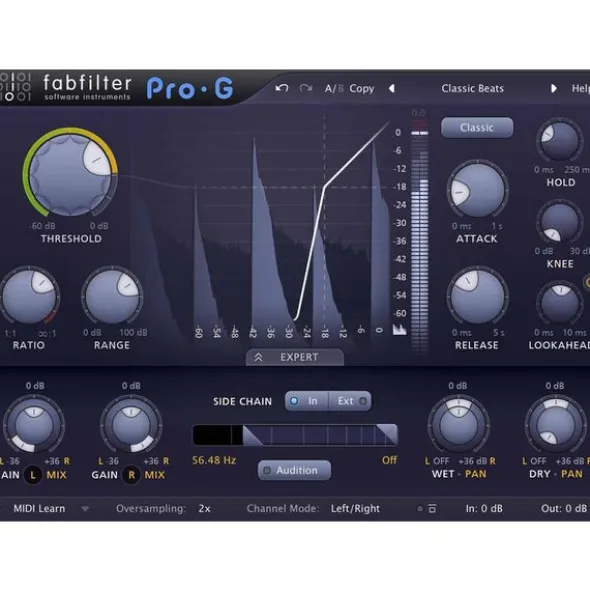
Task: Click the resize interface icon in bottom bar
Action: pyautogui.click(x=432, y=508)
